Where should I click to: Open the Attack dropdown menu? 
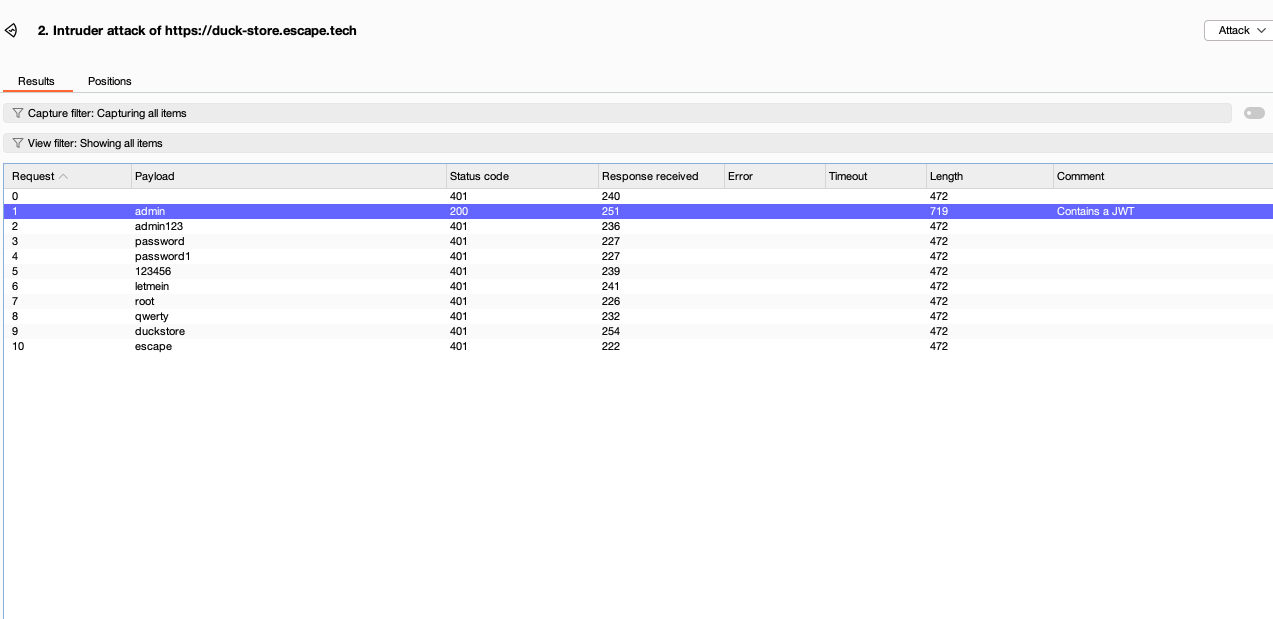(x=1237, y=30)
